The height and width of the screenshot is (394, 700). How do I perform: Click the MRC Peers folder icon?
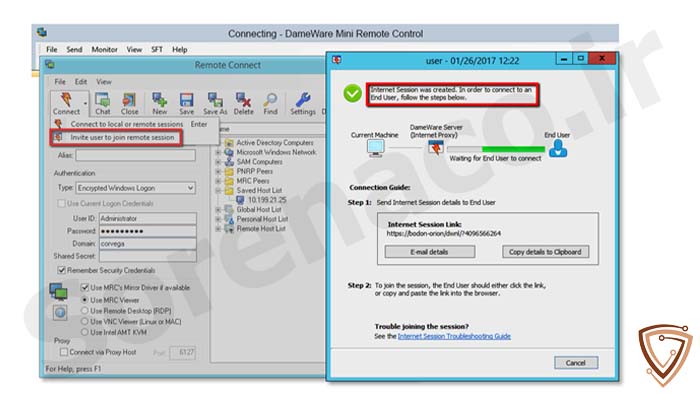click(229, 181)
